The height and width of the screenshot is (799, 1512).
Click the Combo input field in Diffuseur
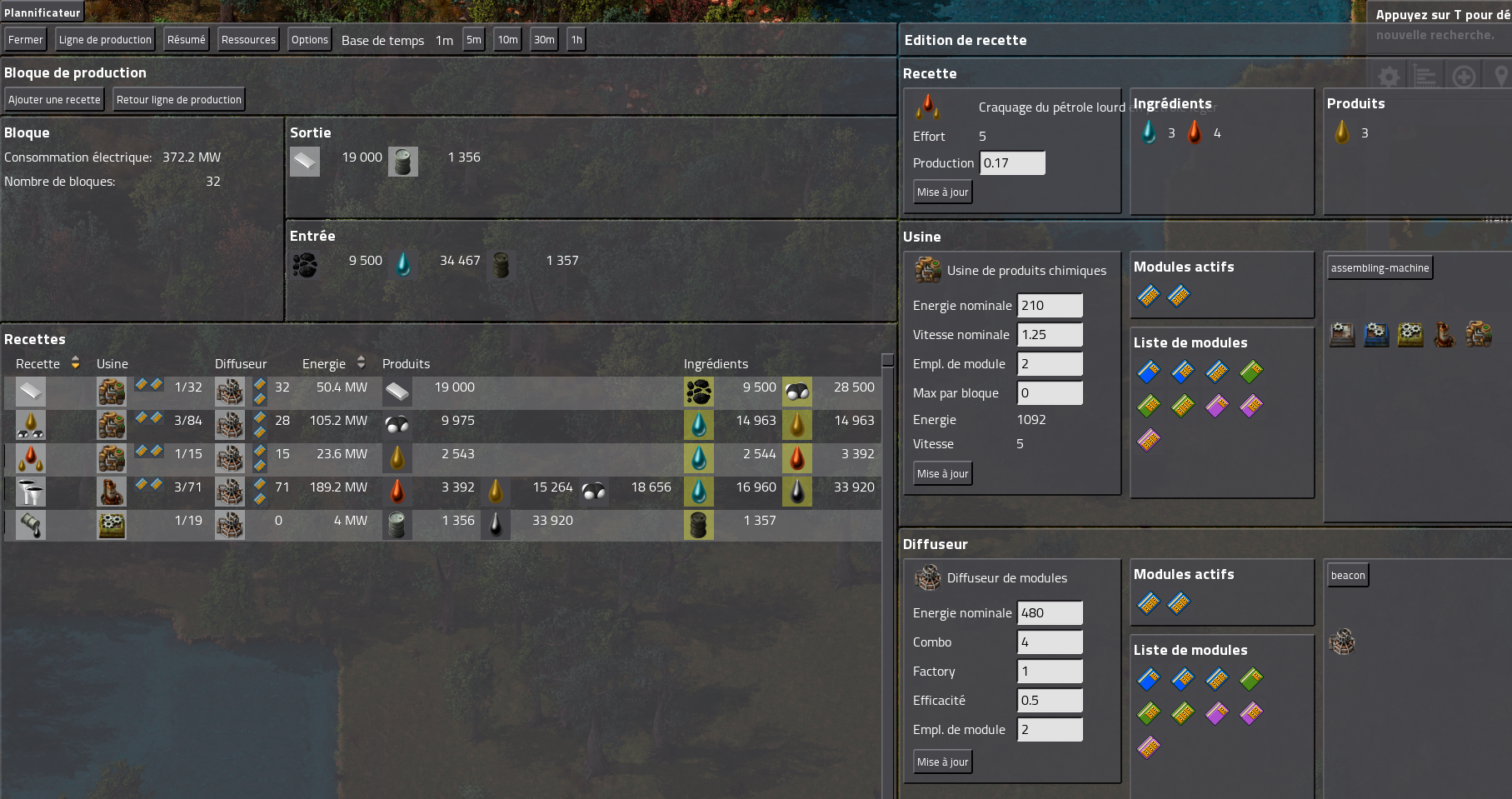tap(1050, 642)
